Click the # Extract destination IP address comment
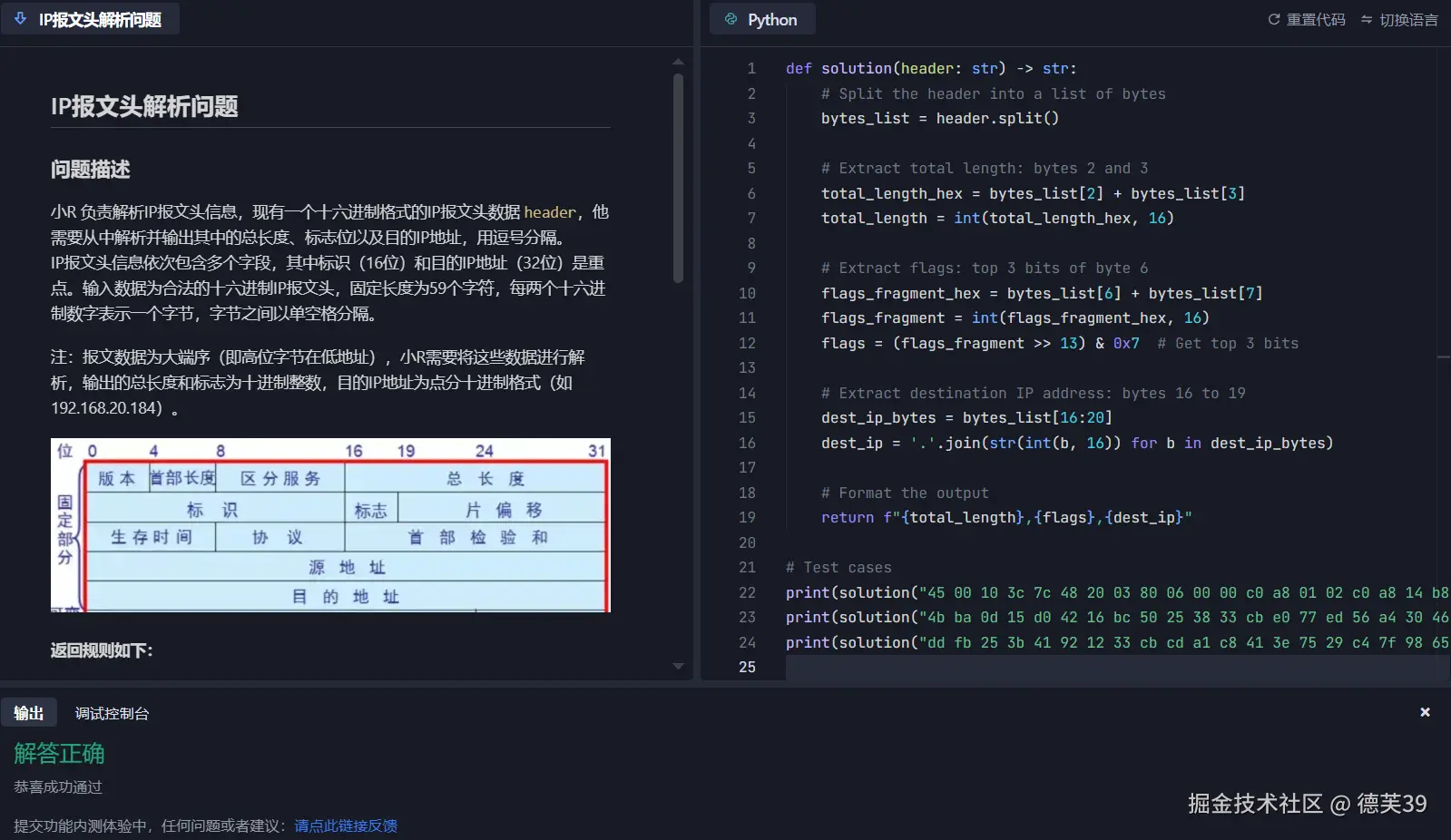The height and width of the screenshot is (840, 1451). tap(1034, 393)
